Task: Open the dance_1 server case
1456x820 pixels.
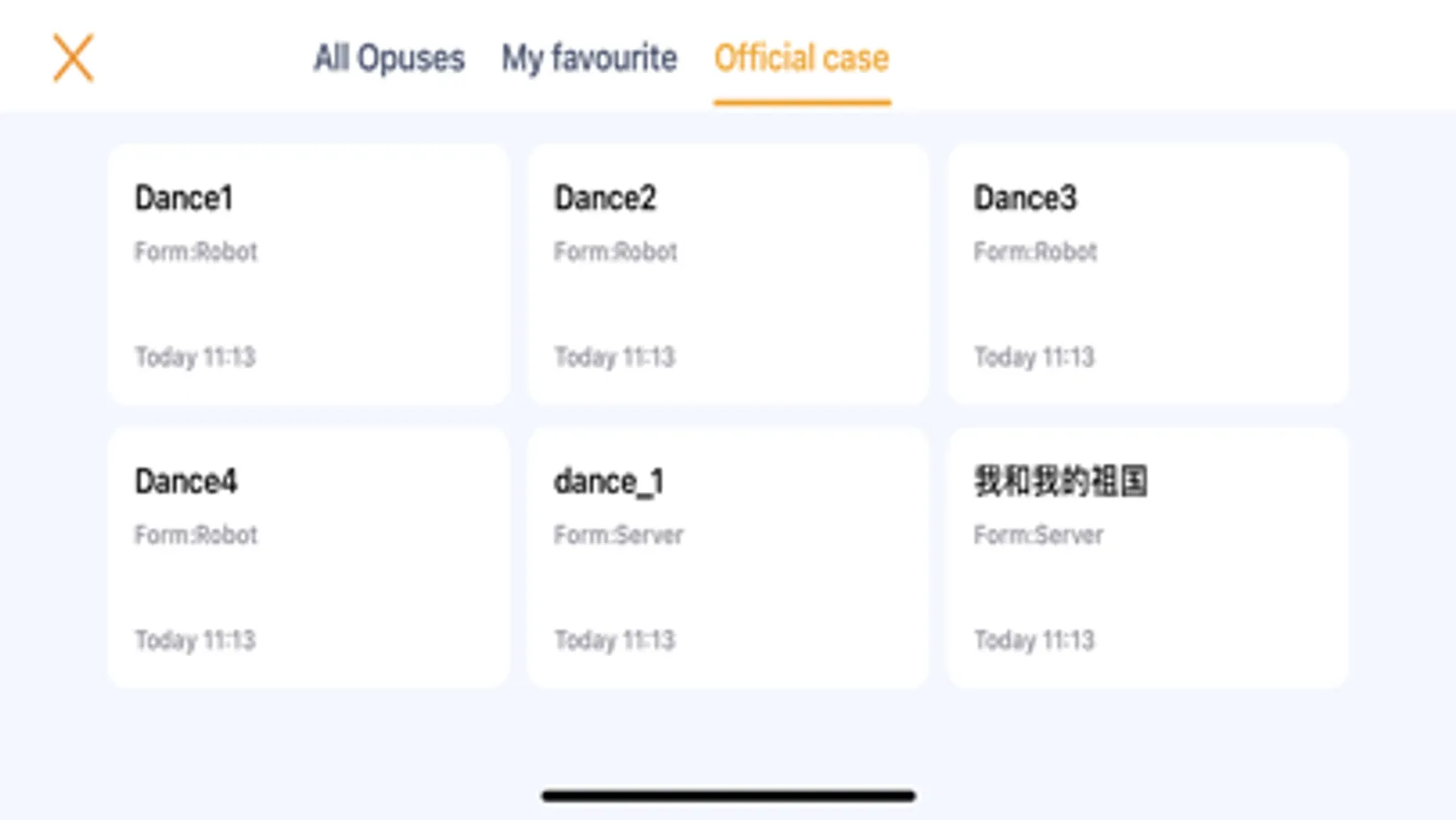Action: point(728,558)
